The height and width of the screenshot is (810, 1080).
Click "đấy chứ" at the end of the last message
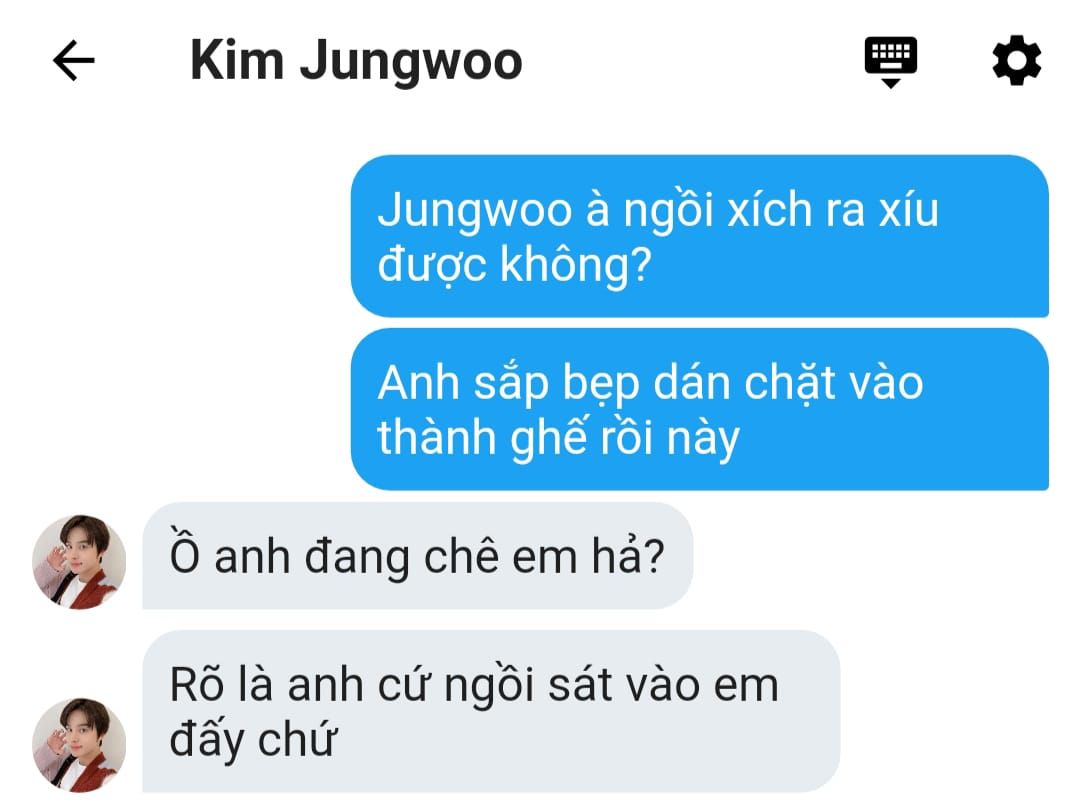[253, 740]
